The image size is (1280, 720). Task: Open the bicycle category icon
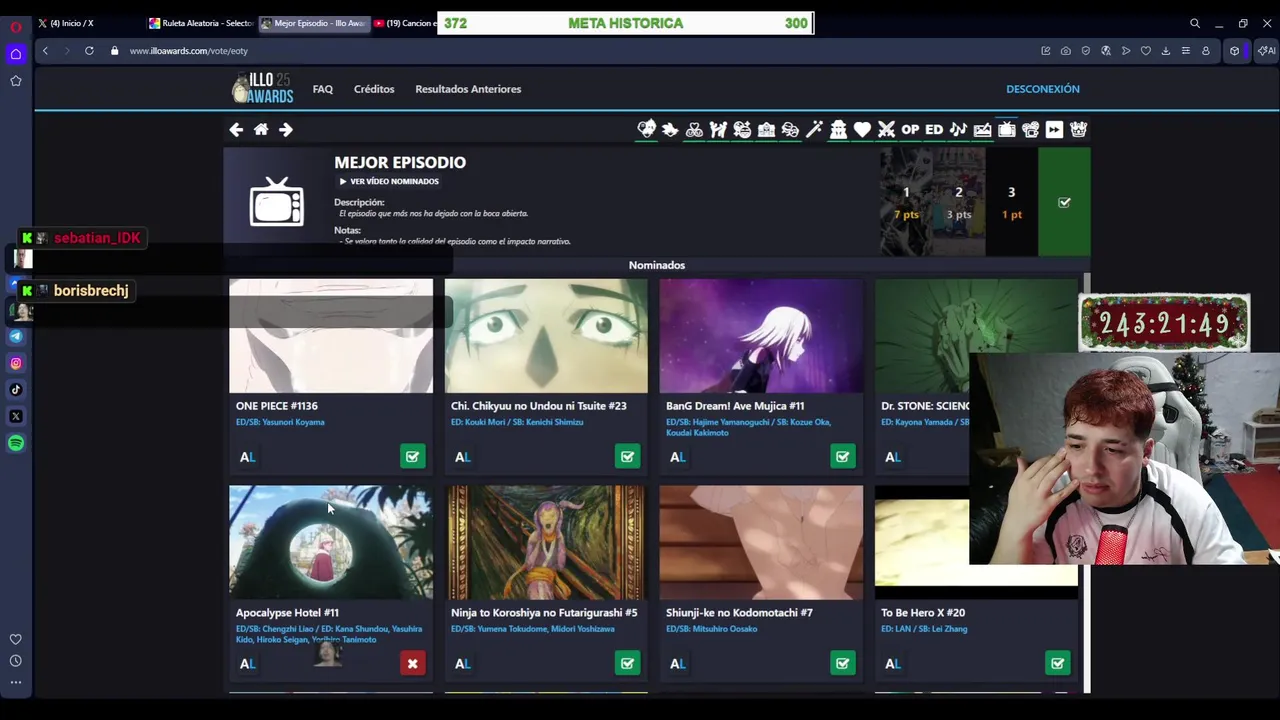coord(694,129)
